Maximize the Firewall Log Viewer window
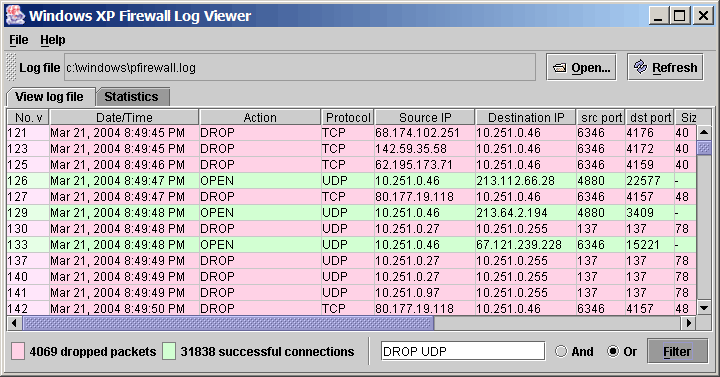The image size is (720, 377). (680, 16)
